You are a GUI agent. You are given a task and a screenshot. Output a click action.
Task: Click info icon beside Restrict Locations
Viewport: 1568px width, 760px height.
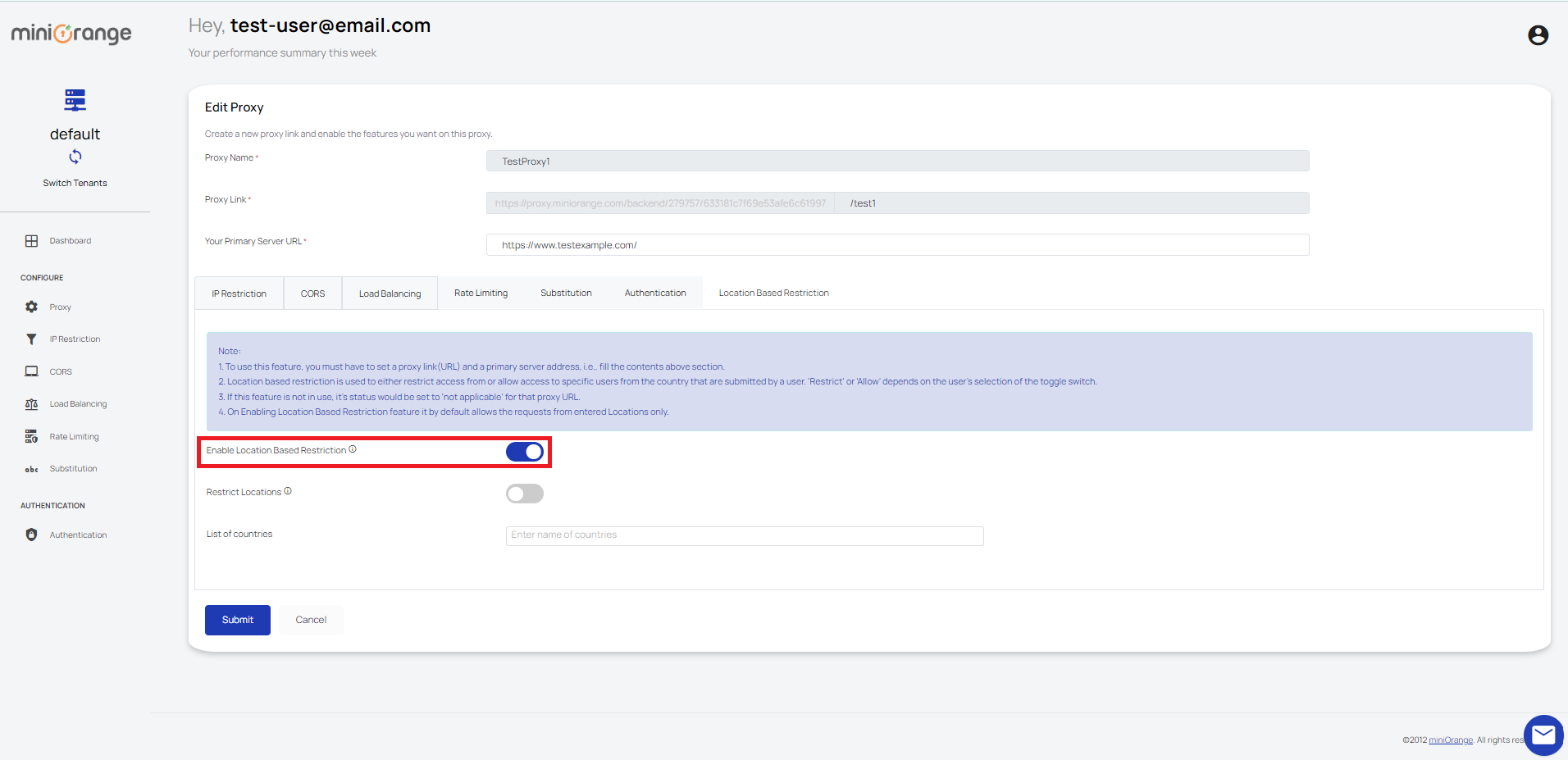[288, 491]
